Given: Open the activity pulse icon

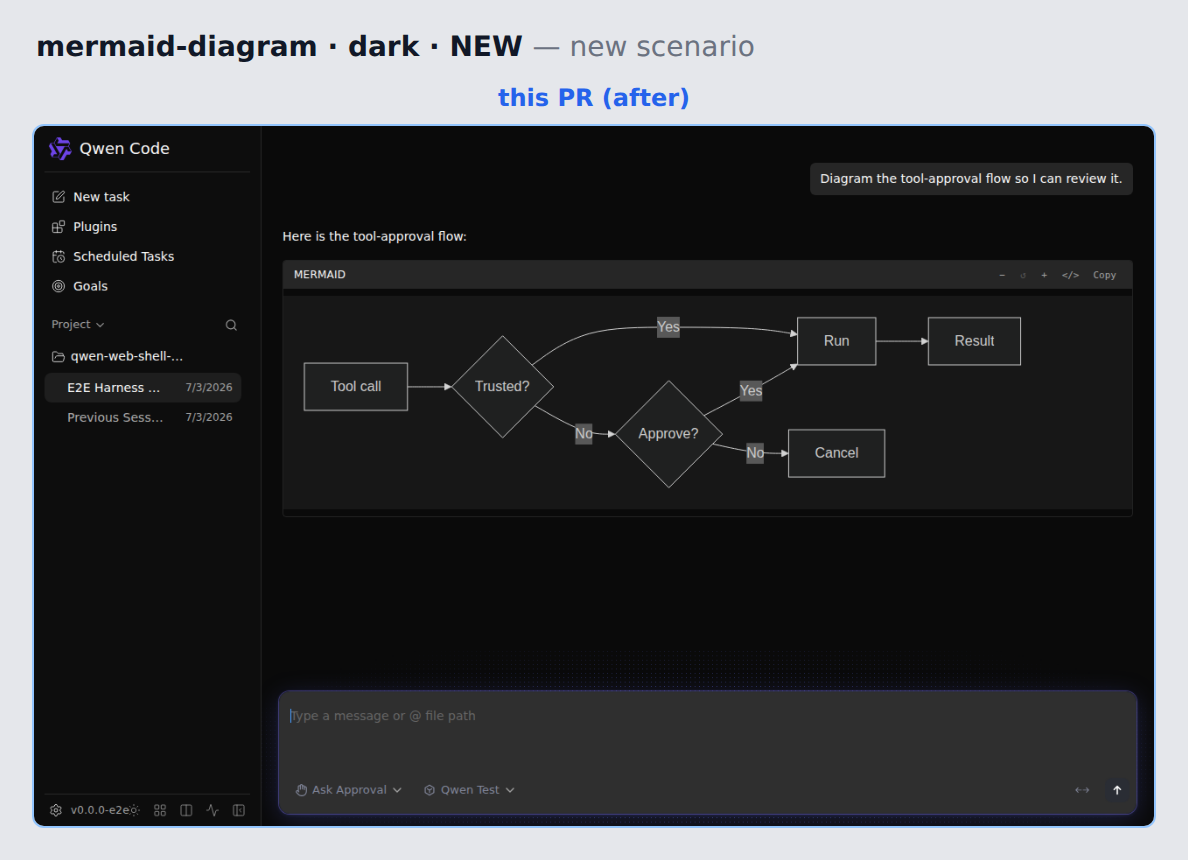Looking at the screenshot, I should [213, 810].
